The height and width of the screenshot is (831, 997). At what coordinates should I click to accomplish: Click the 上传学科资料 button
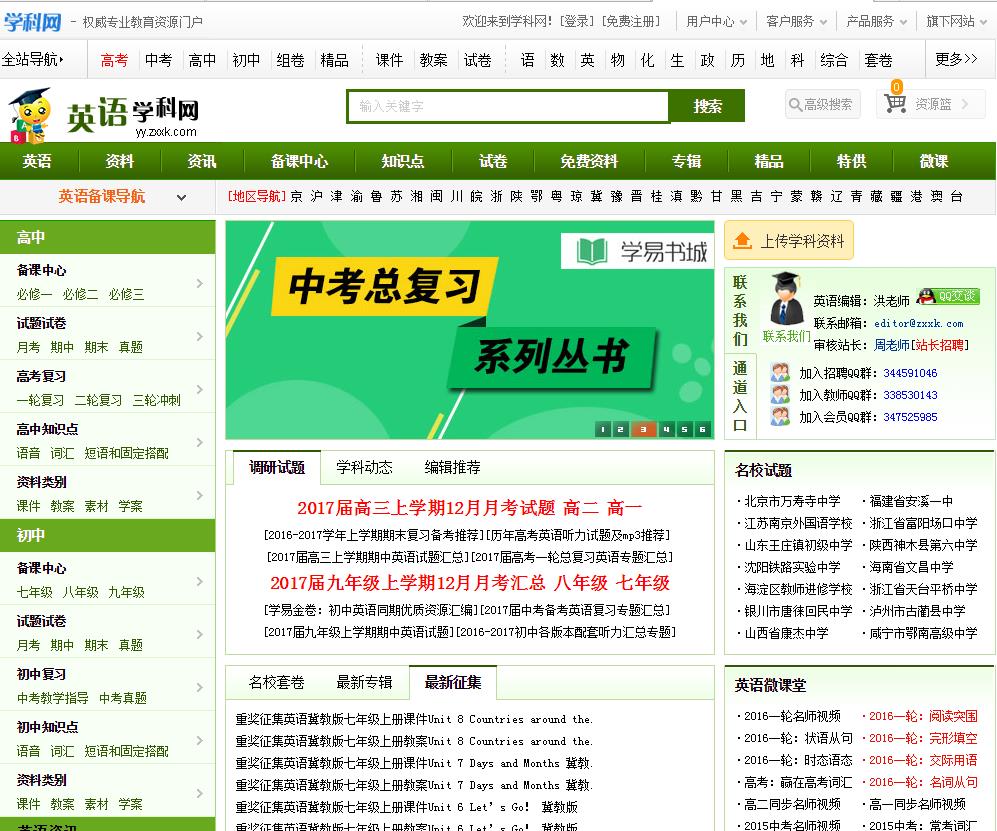point(788,241)
